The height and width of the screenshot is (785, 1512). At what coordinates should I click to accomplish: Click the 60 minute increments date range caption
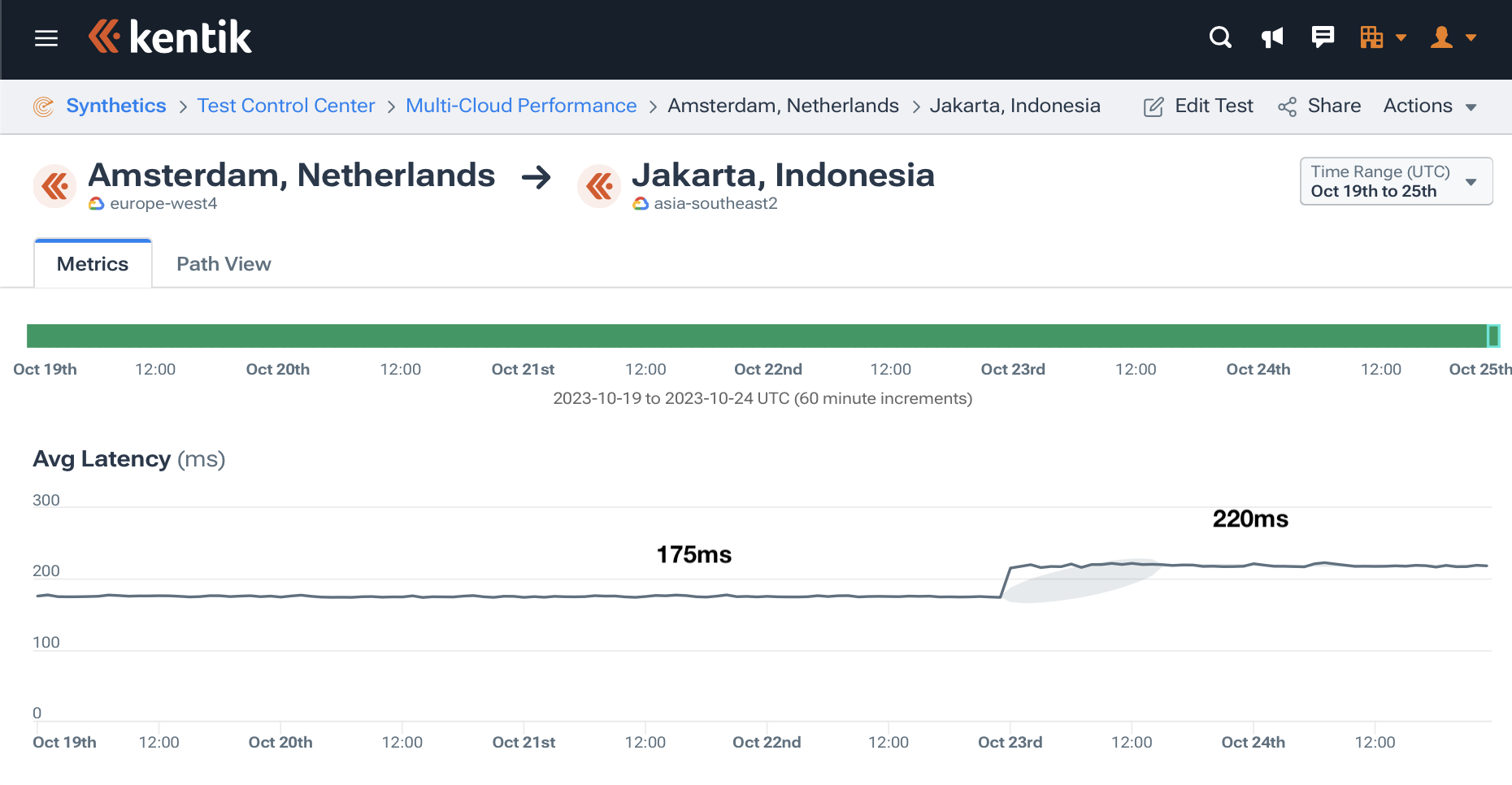click(763, 399)
